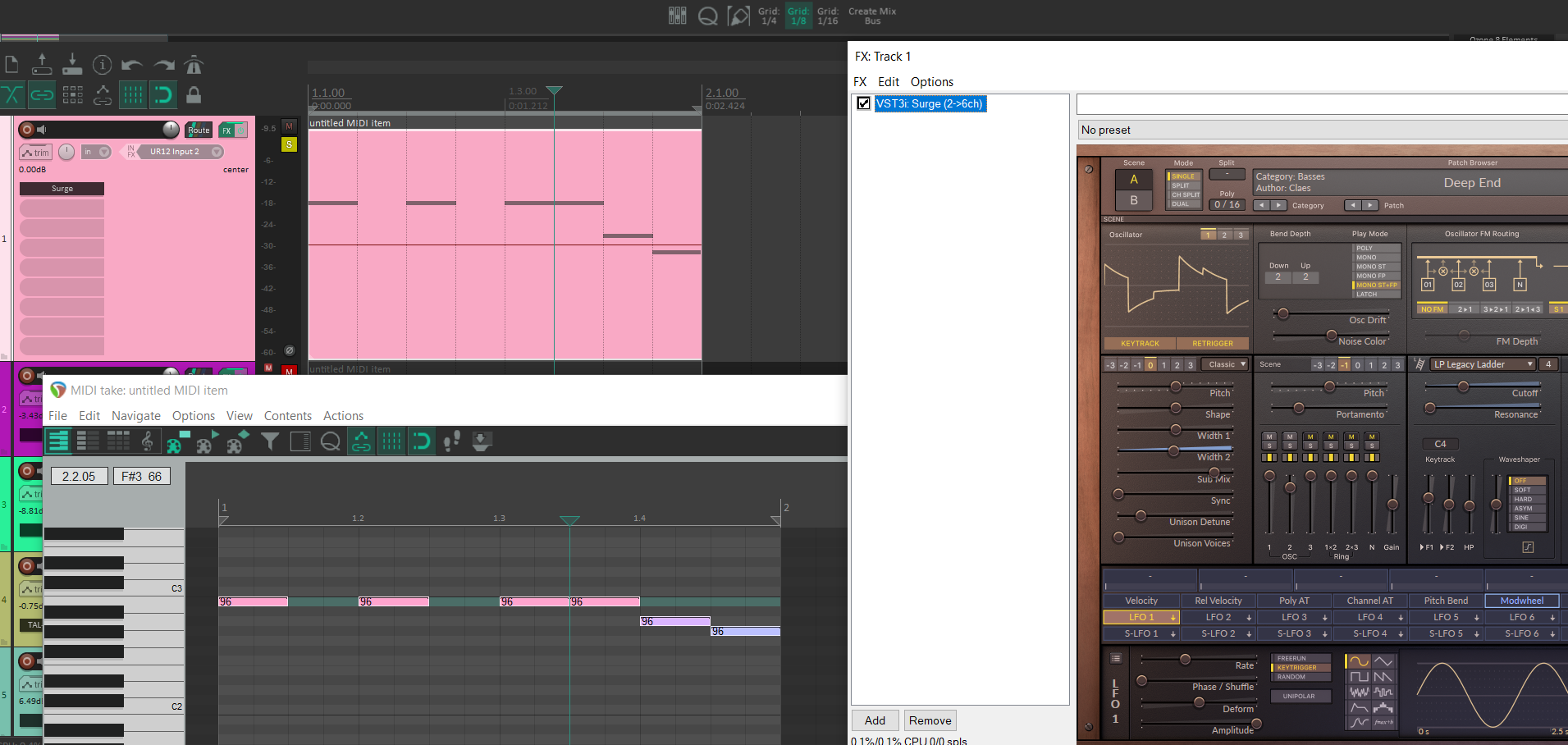The height and width of the screenshot is (745, 1568).
Task: Arm record on Surge track
Action: [26, 130]
